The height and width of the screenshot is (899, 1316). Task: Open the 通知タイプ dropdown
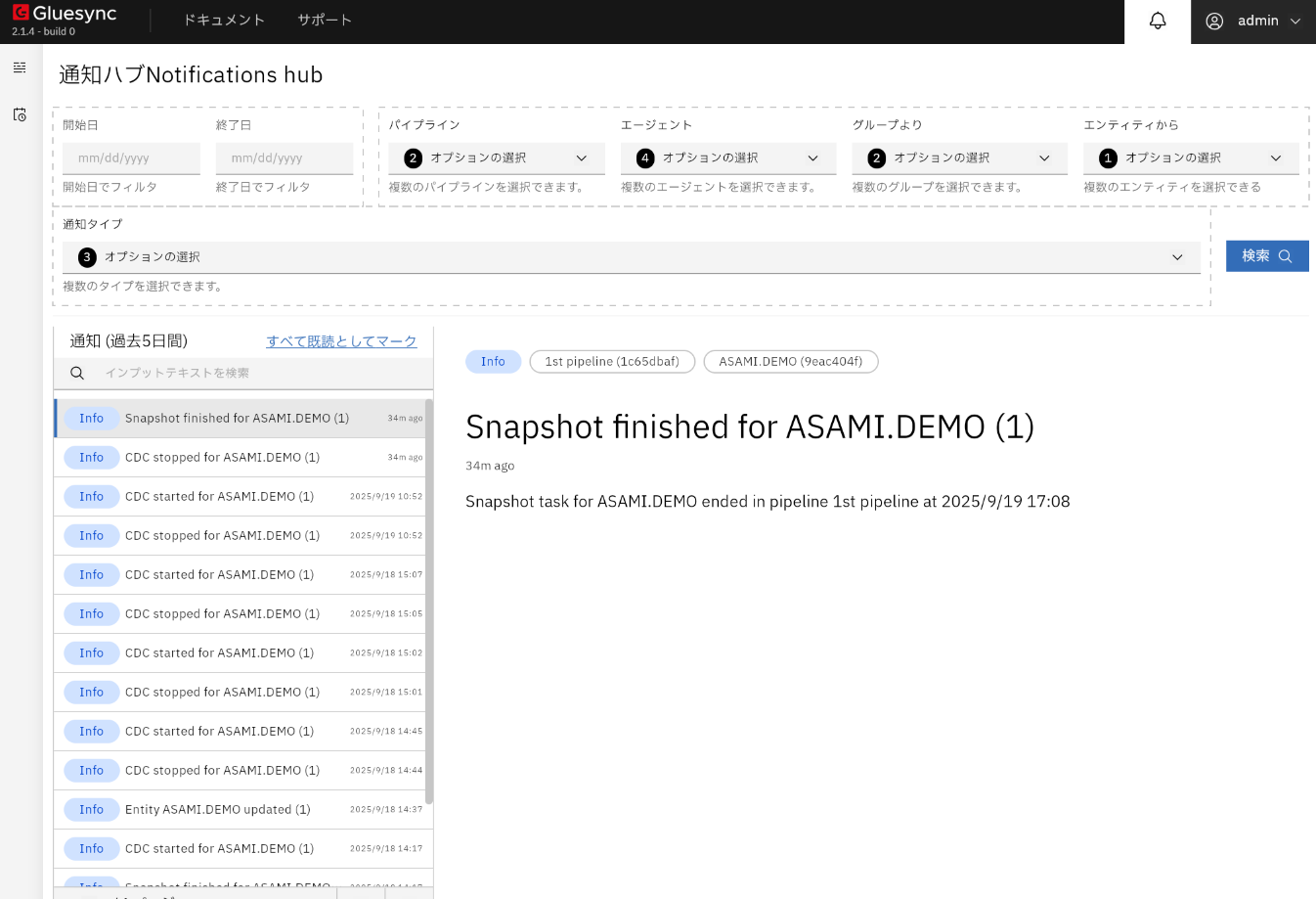1177,257
